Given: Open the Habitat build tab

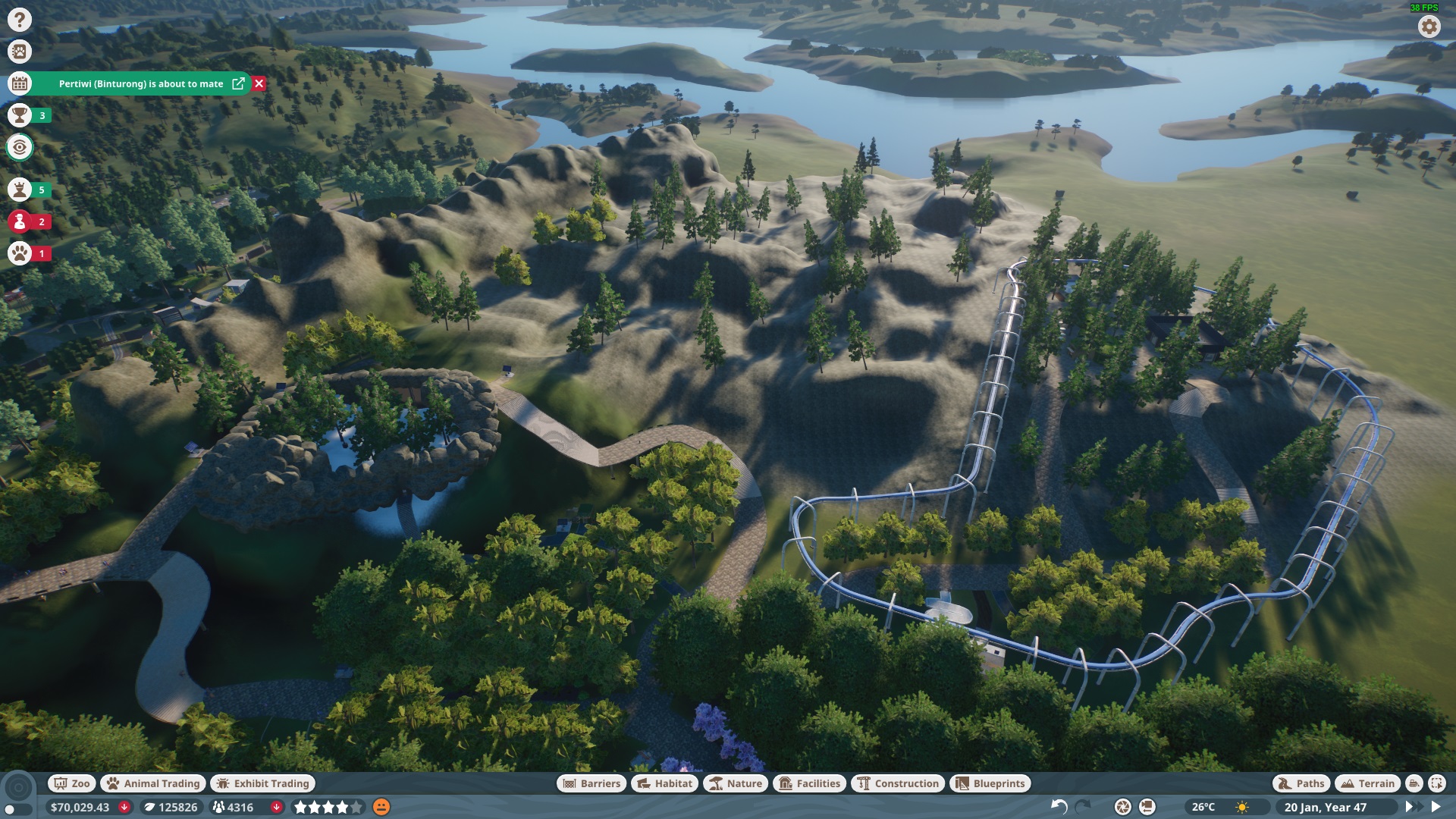Looking at the screenshot, I should click(665, 783).
